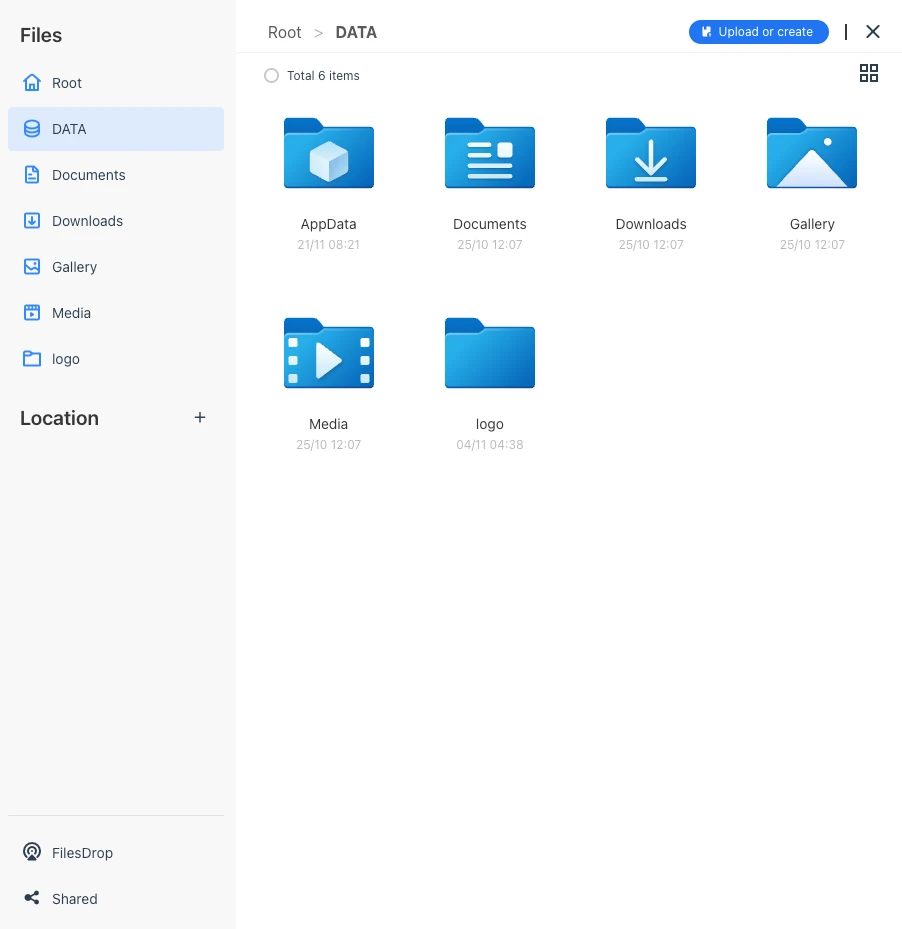Click the Documents sidebar icon
The width and height of the screenshot is (902, 929).
(x=32, y=175)
